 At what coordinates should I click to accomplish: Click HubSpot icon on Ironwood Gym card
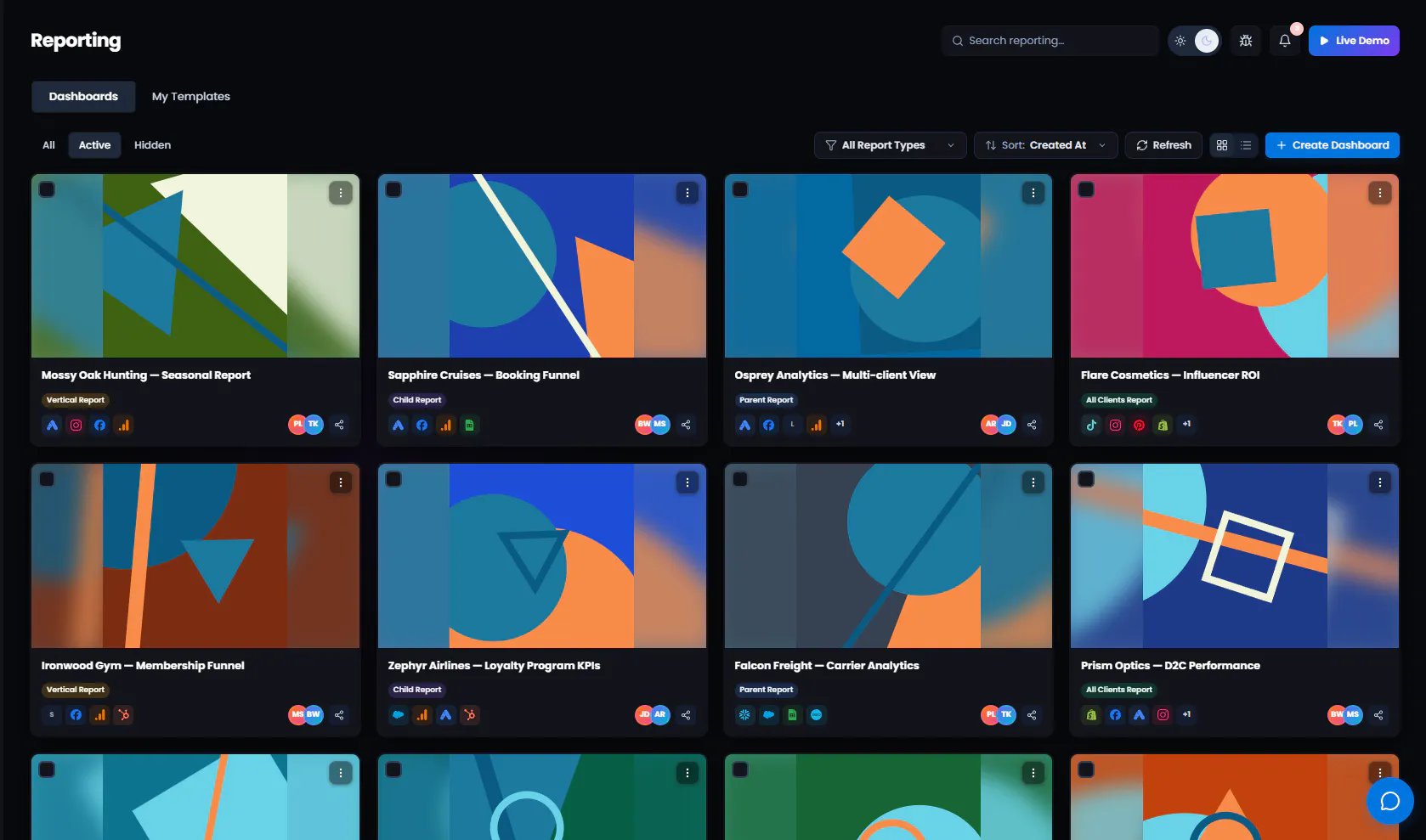(x=124, y=715)
